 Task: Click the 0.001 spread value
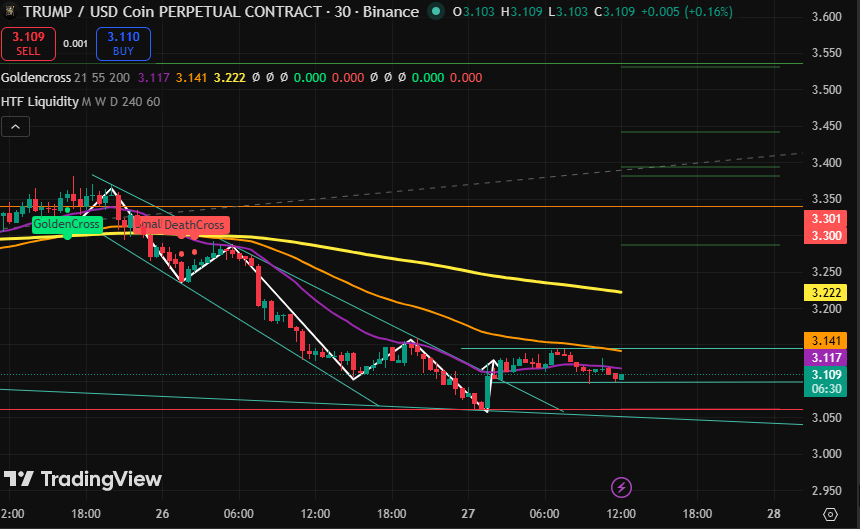(75, 44)
